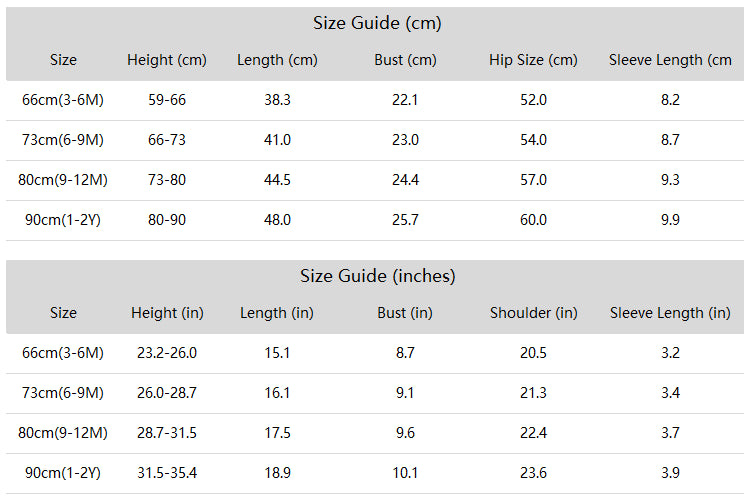
Task: Click shoulder value 22.4
Action: coord(533,433)
